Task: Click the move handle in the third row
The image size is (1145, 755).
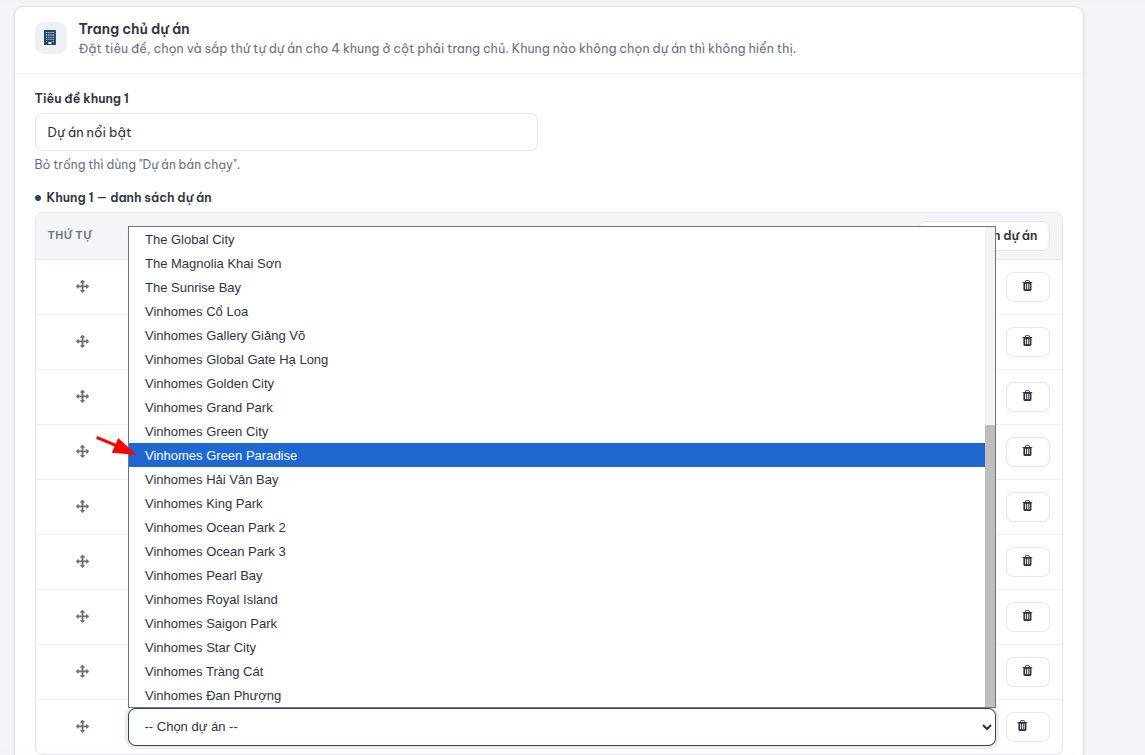Action: (x=83, y=396)
